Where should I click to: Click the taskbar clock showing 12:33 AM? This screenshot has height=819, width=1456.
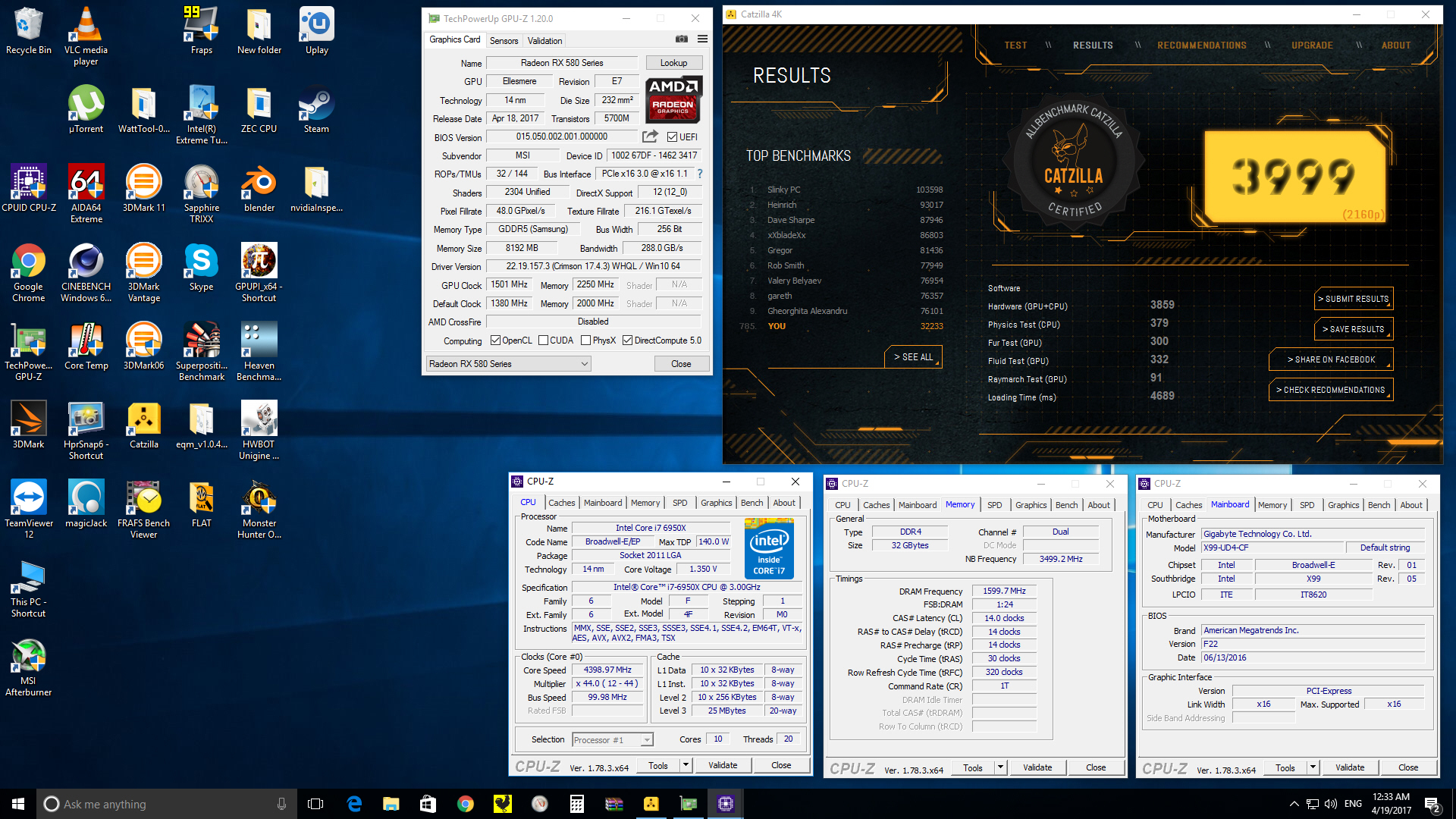click(x=1390, y=804)
